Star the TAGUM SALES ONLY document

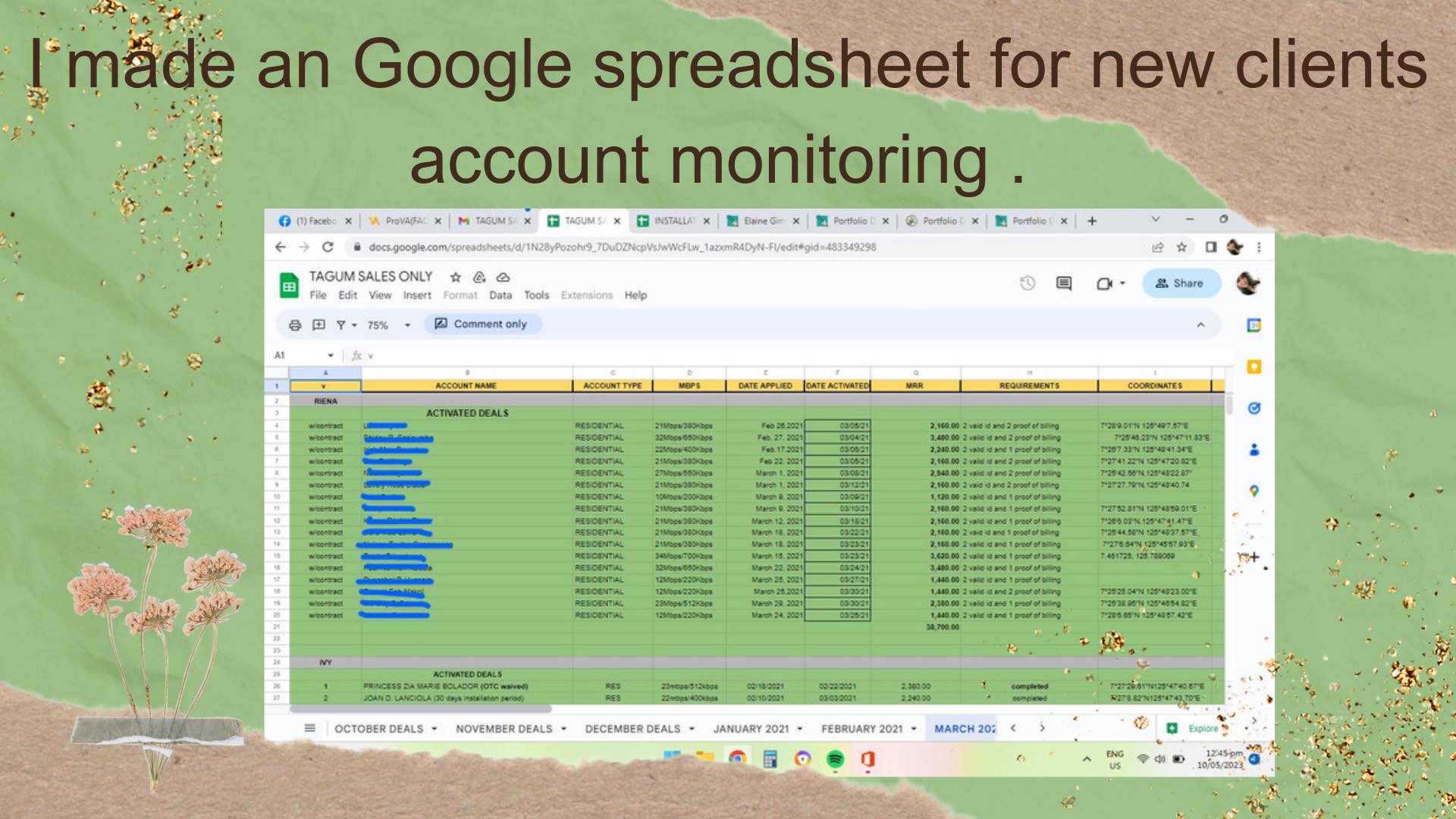(x=456, y=278)
